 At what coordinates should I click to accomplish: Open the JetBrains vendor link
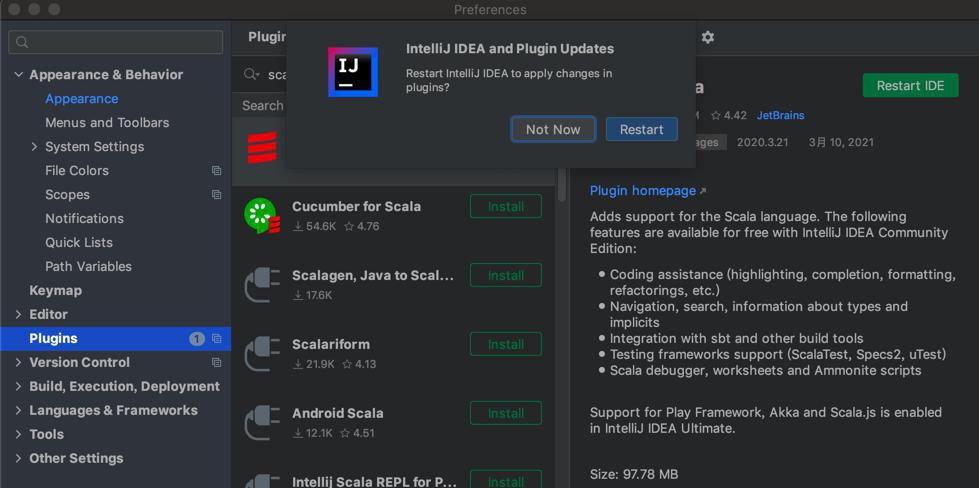[x=780, y=115]
